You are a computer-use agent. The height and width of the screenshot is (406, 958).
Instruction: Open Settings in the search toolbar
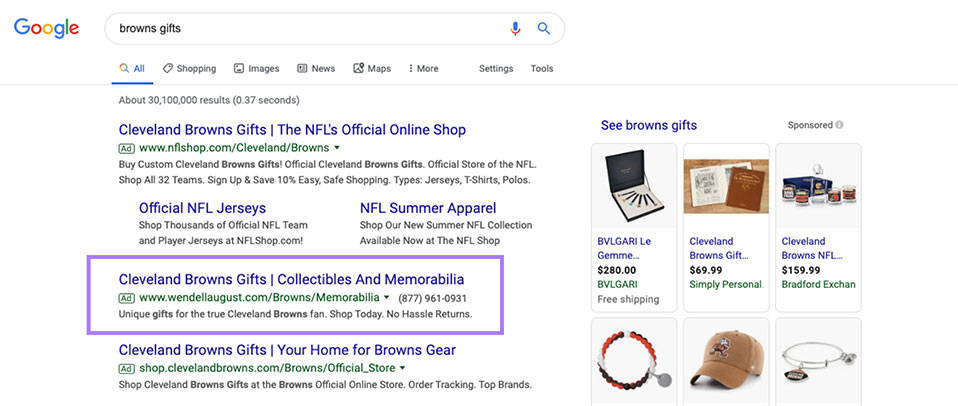point(496,69)
